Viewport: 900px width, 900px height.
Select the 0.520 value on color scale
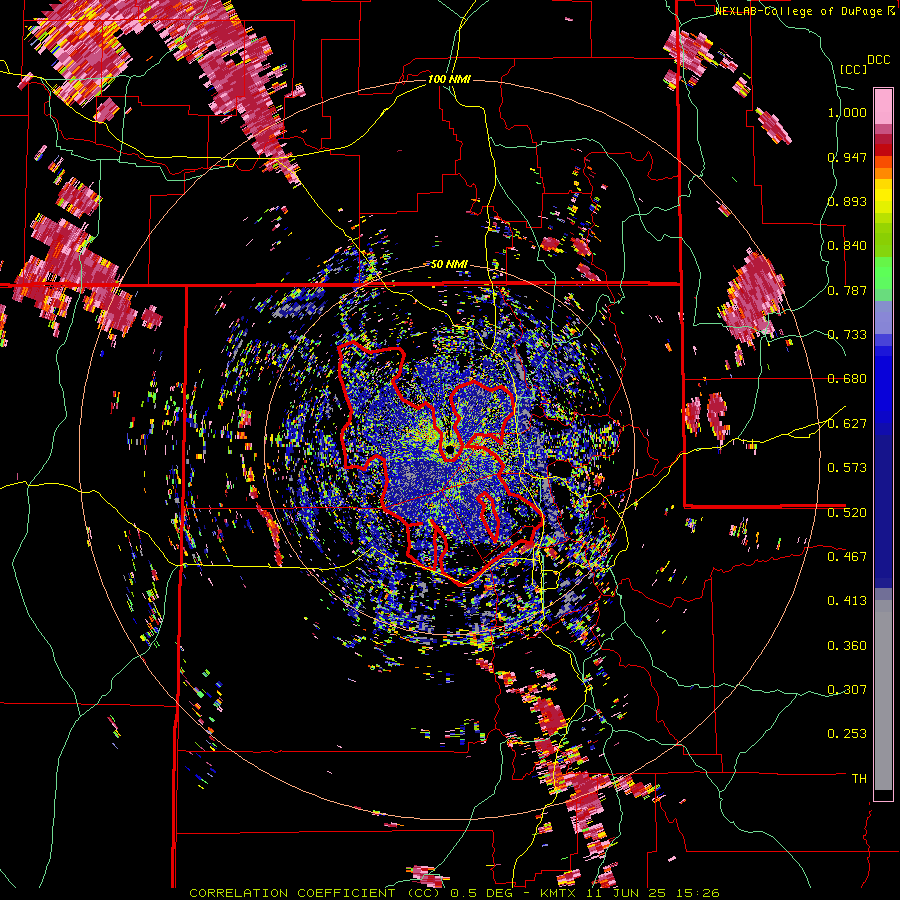847,513
